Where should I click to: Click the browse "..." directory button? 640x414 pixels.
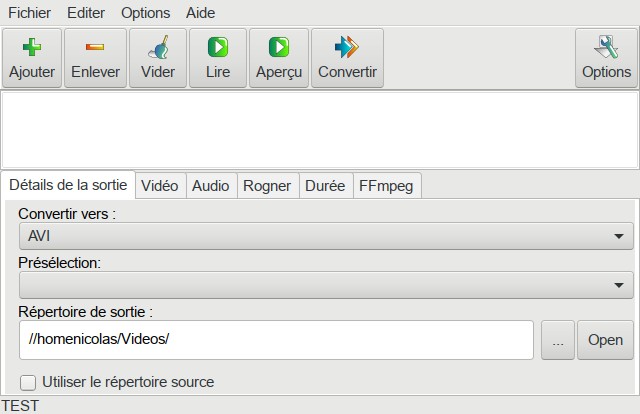point(558,340)
